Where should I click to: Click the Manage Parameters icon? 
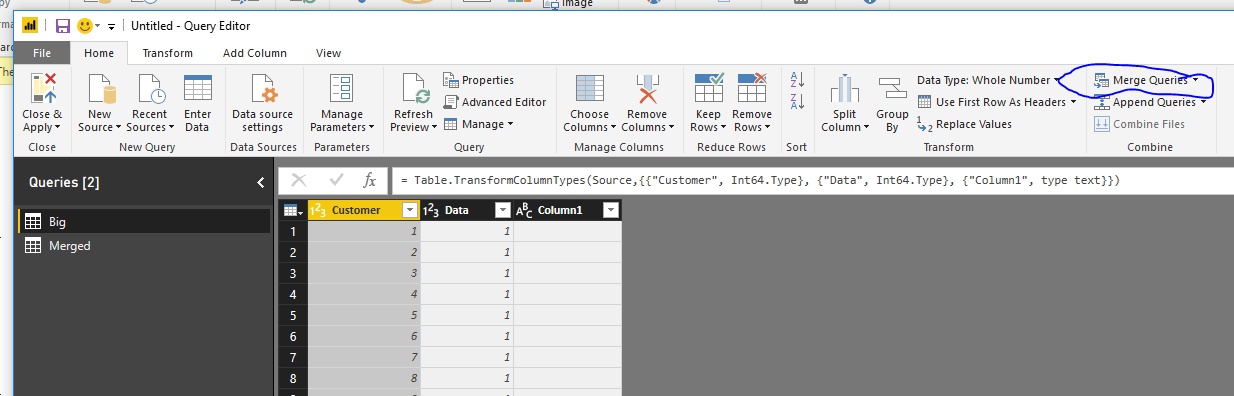[x=341, y=88]
